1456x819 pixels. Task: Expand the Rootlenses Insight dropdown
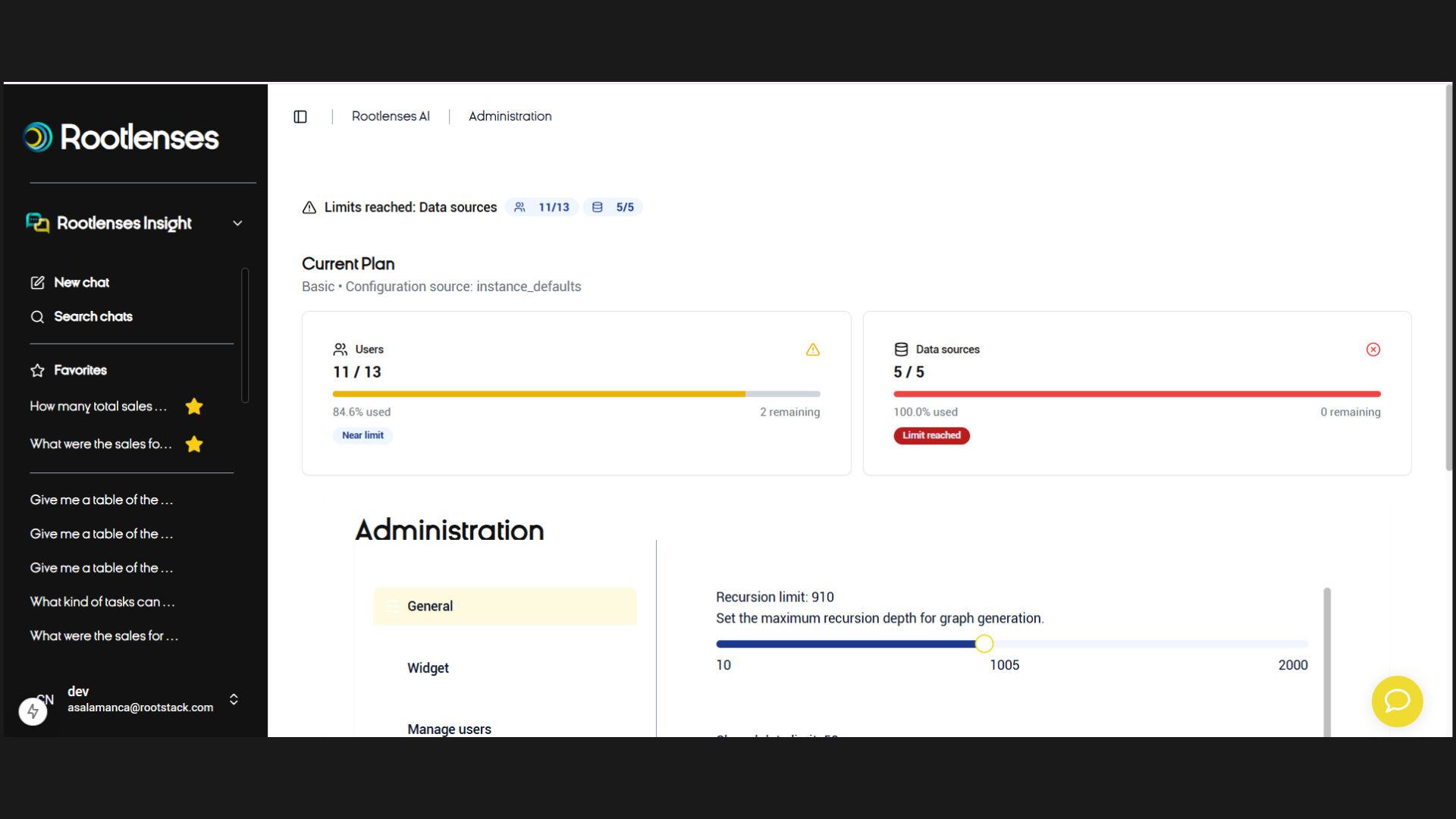pyautogui.click(x=237, y=223)
